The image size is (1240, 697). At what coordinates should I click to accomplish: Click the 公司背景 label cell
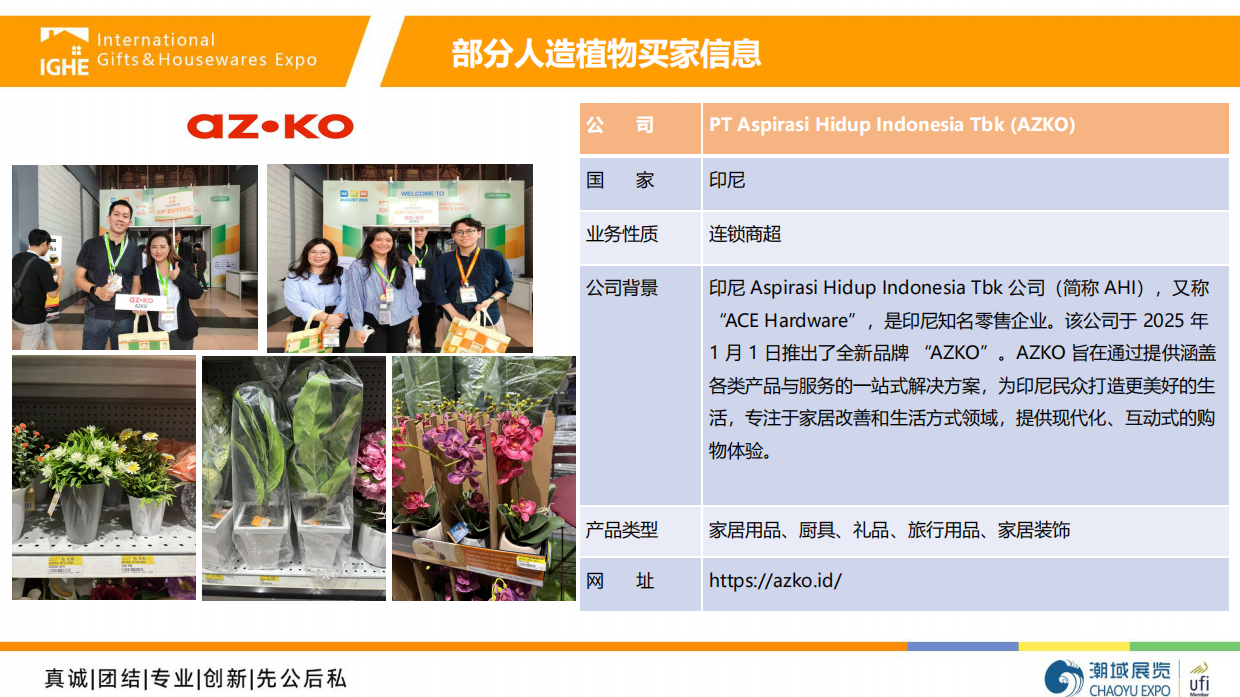[x=640, y=385]
